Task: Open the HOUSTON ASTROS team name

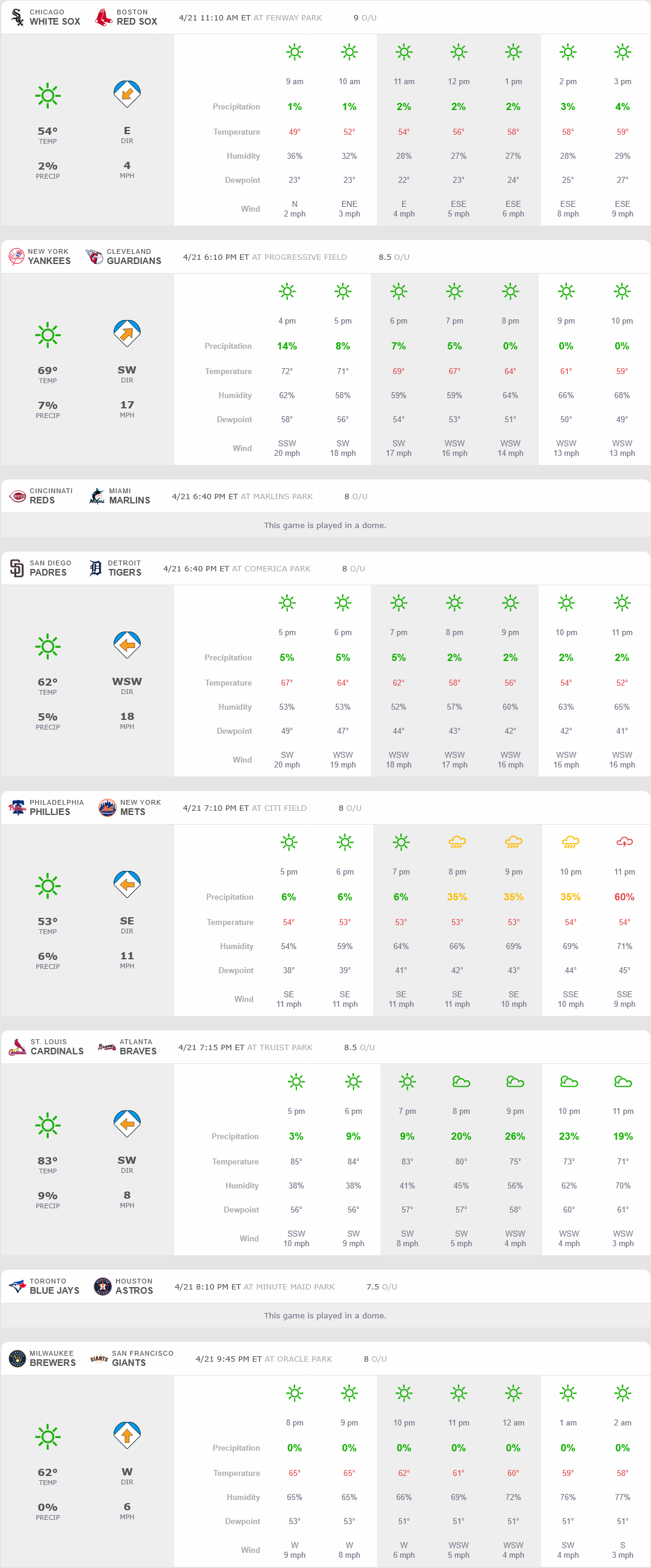Action: tap(135, 1286)
